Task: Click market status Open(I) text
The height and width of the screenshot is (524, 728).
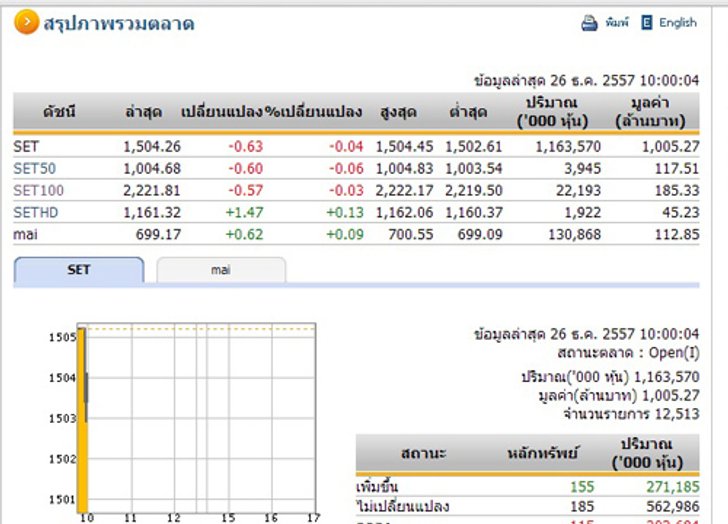Action: (674, 353)
